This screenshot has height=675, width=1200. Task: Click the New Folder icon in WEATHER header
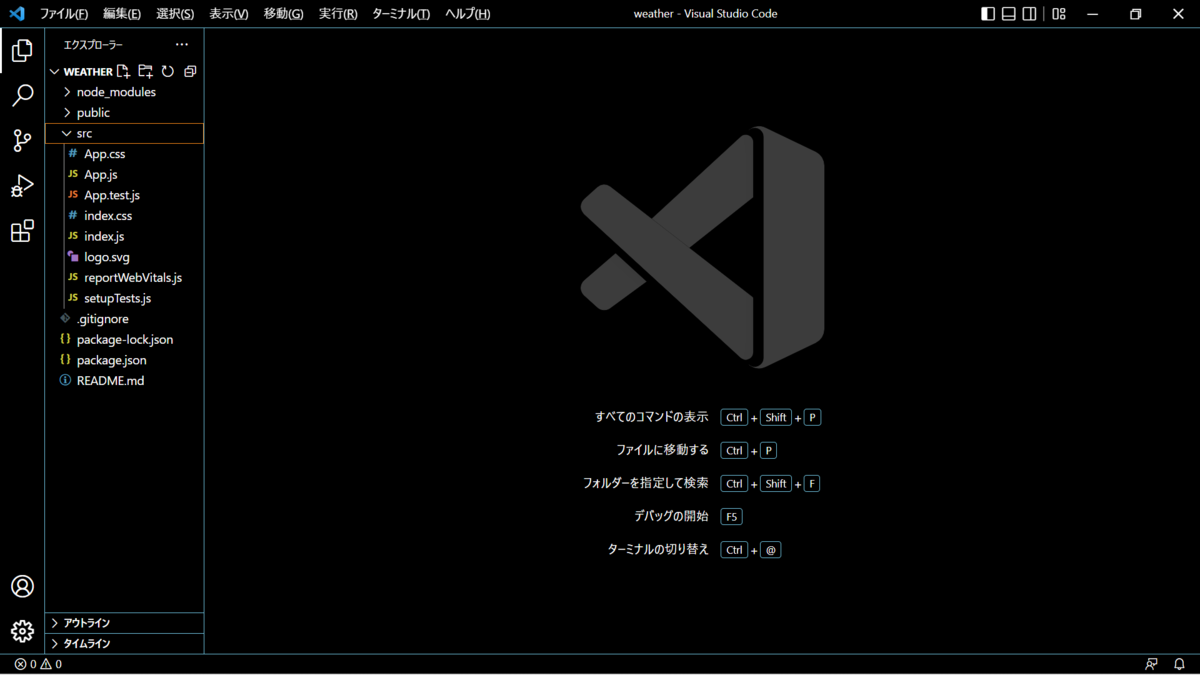click(x=146, y=71)
